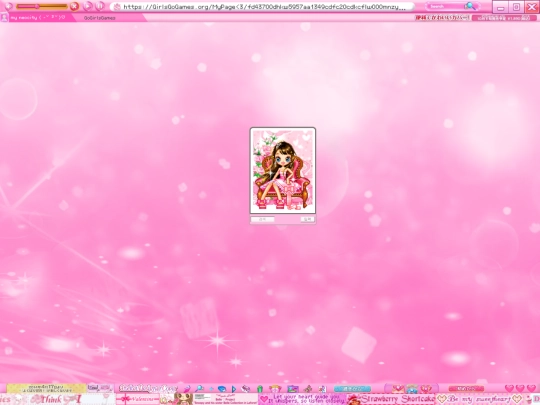
Task: Click the heart envelope icon in bottom toolbar
Action: click(398, 389)
